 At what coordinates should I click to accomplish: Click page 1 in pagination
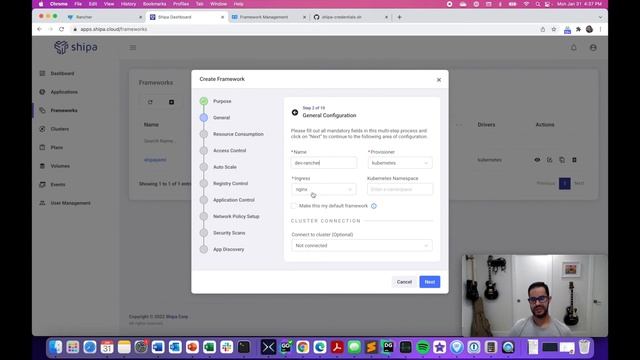(564, 184)
